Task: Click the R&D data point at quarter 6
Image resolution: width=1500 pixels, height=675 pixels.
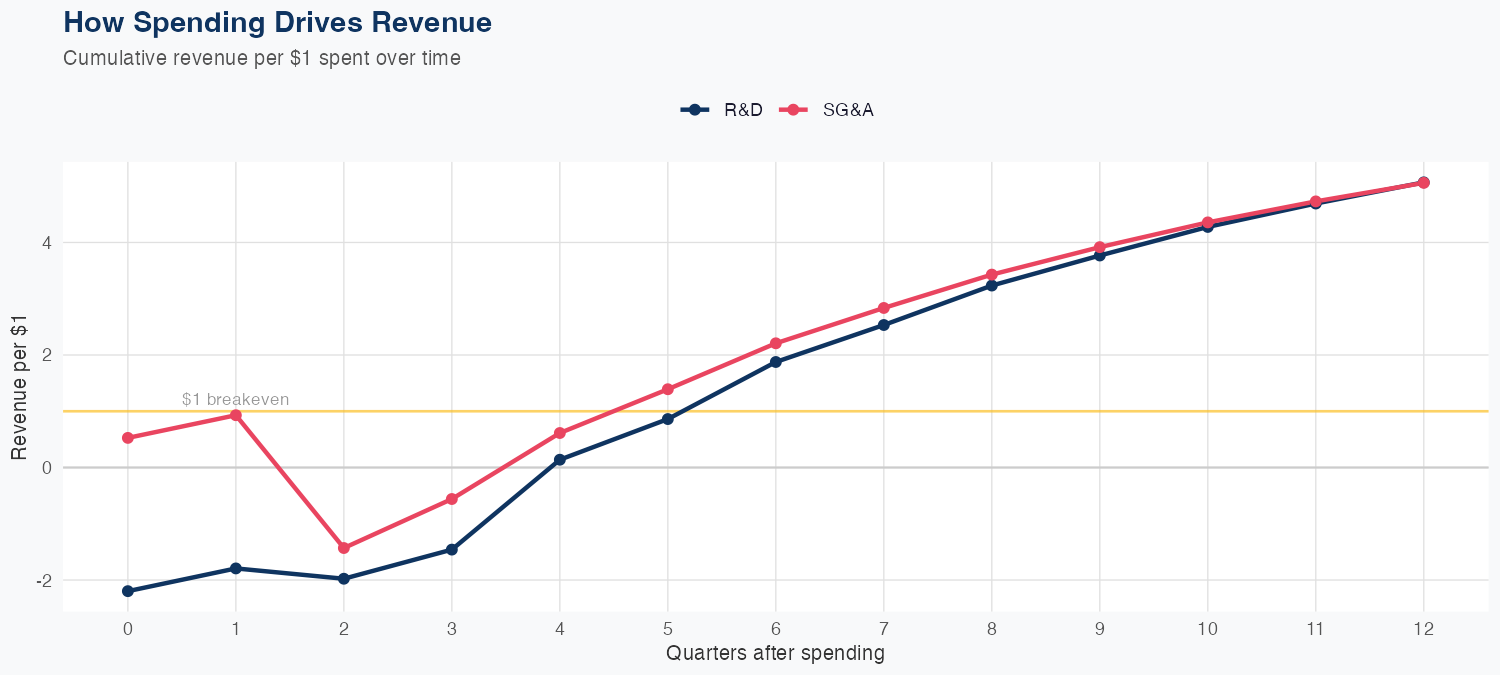Action: click(x=776, y=362)
